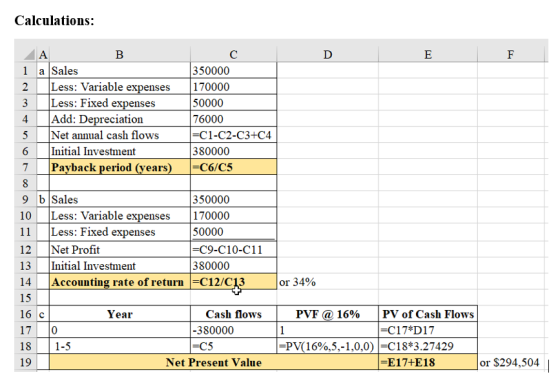Image resolution: width=560 pixels, height=381 pixels.
Task: Click the -380000 cash flow cell
Action: click(x=234, y=330)
